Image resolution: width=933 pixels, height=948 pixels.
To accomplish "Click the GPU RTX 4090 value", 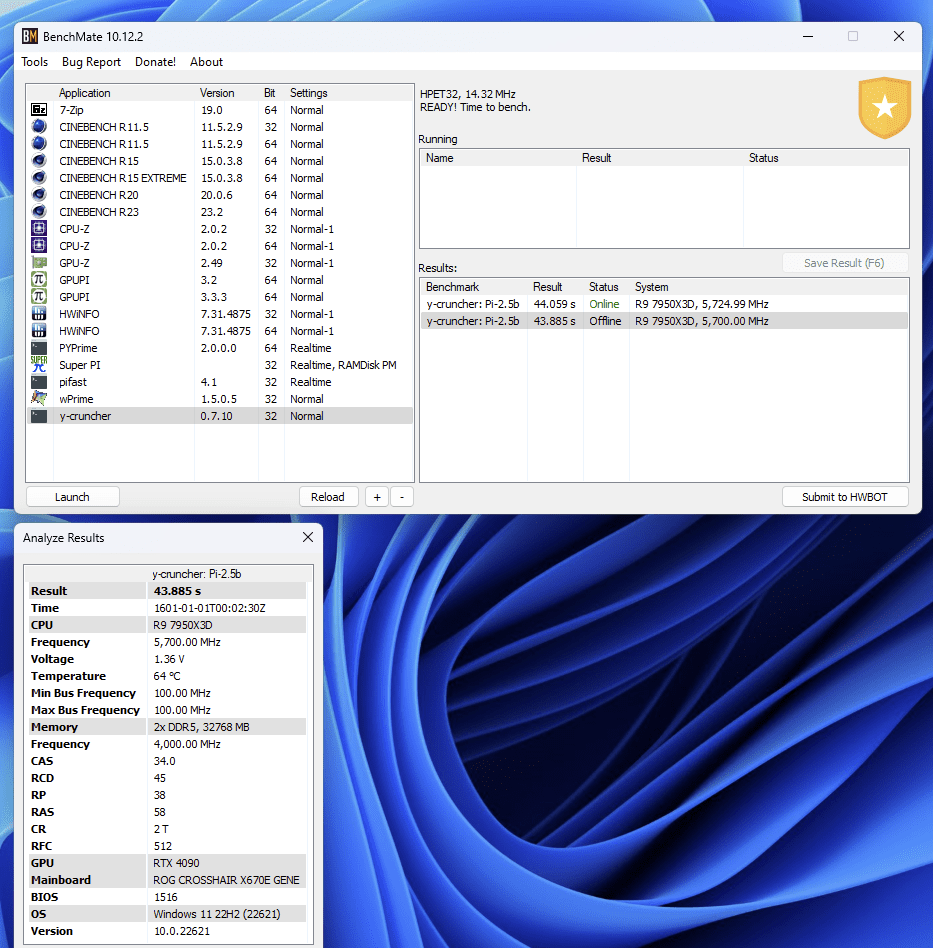I will pyautogui.click(x=176, y=863).
